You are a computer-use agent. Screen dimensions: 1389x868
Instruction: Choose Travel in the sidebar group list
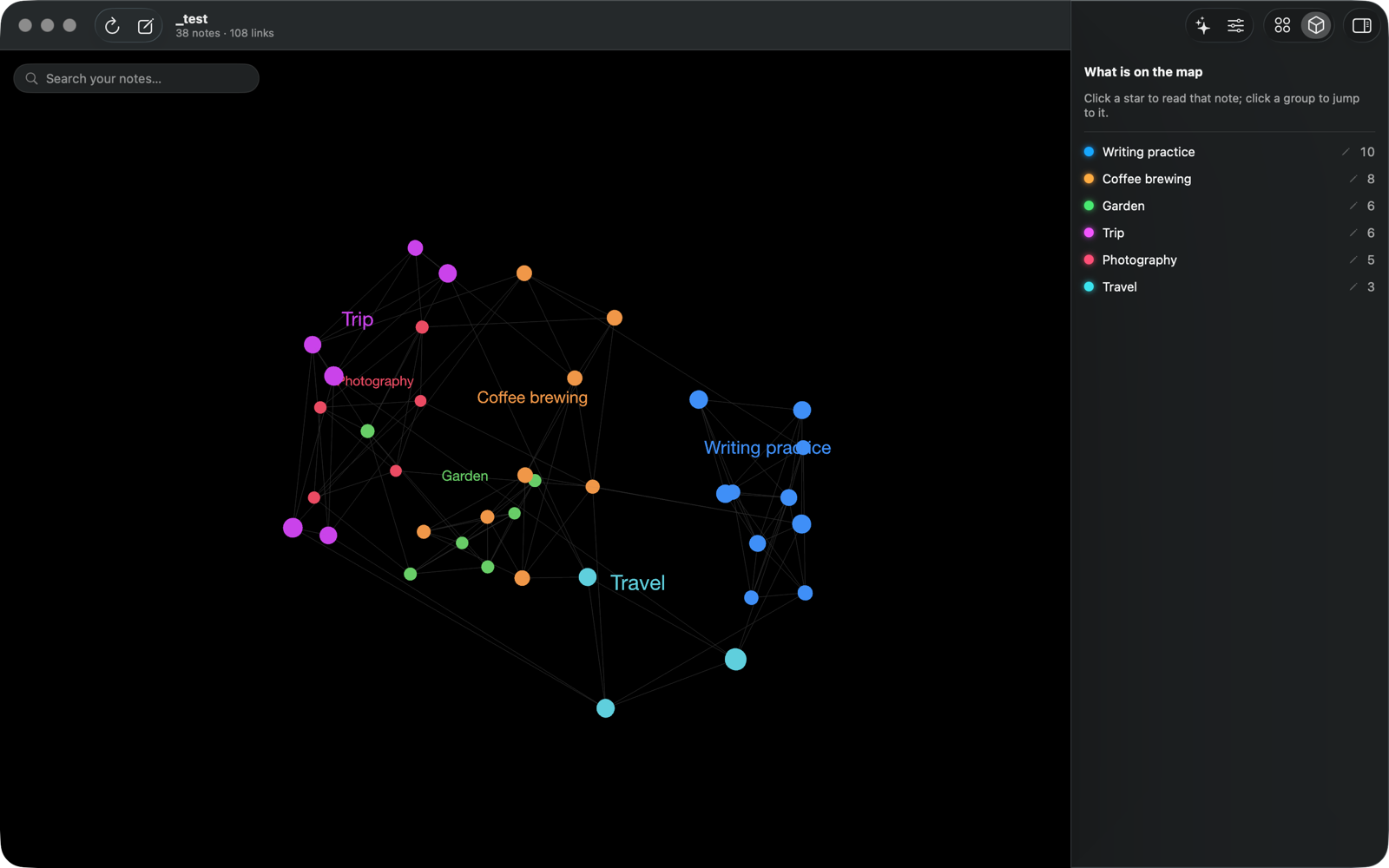(x=1228, y=286)
